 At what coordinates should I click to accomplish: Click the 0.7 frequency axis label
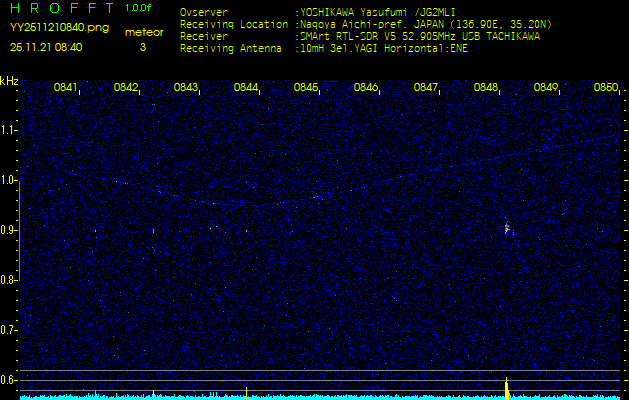[9, 329]
